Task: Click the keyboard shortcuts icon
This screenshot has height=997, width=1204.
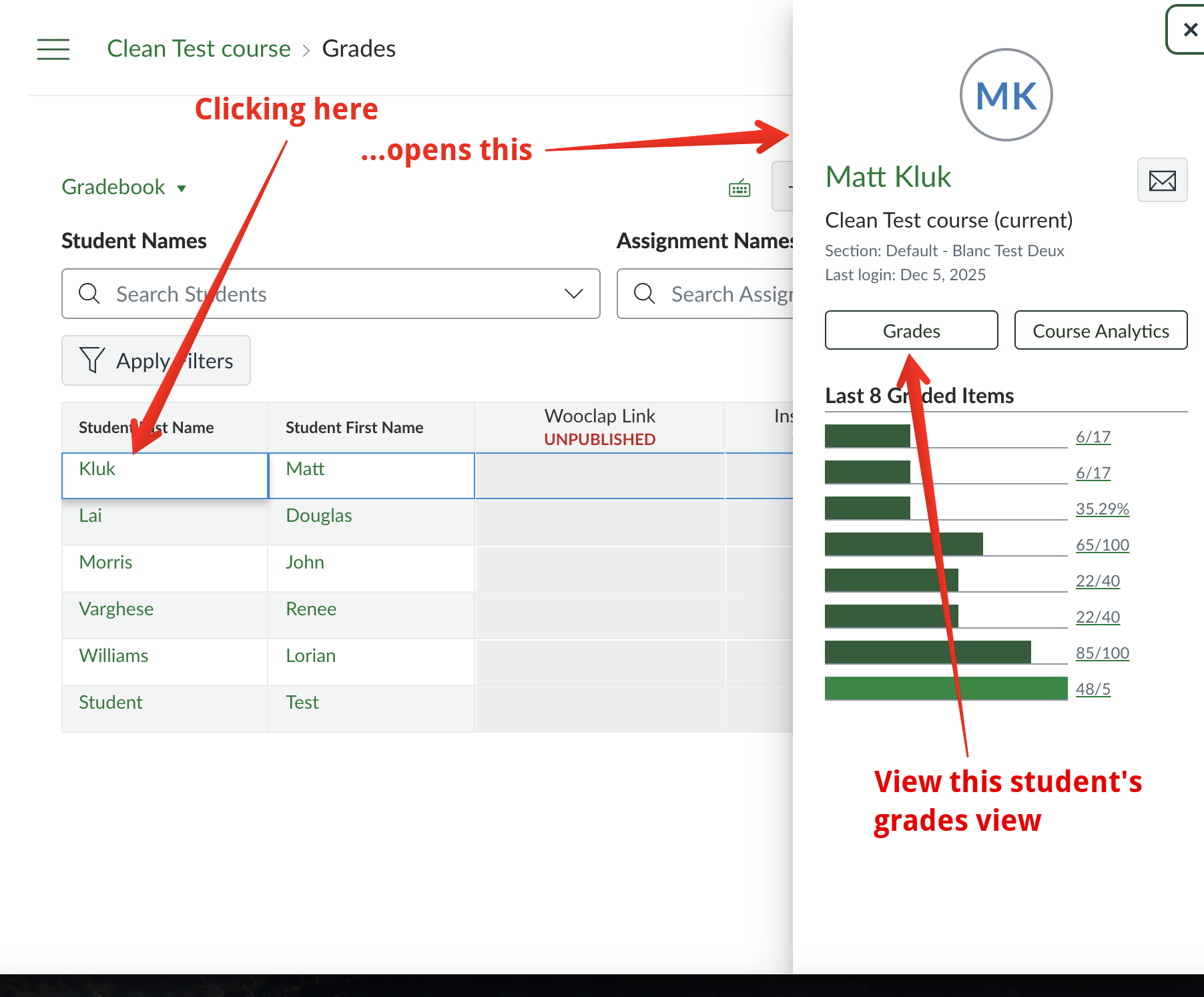Action: (739, 189)
